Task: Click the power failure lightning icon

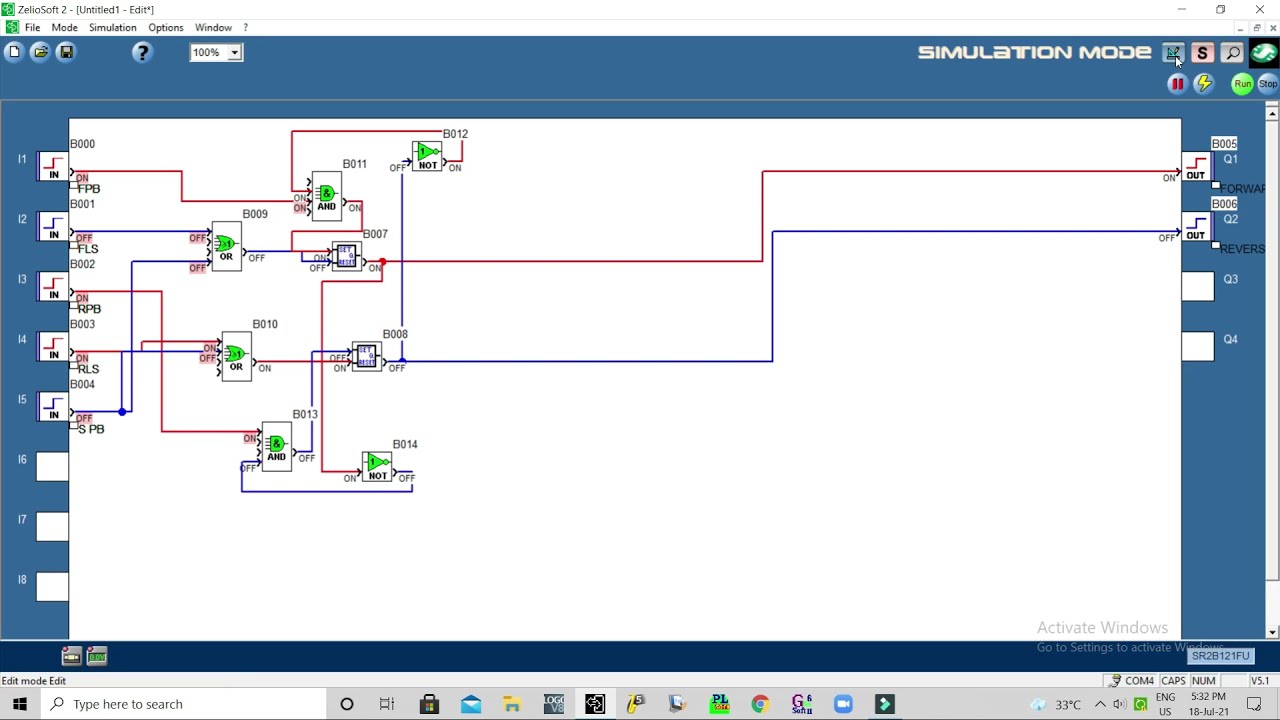Action: pyautogui.click(x=1204, y=84)
